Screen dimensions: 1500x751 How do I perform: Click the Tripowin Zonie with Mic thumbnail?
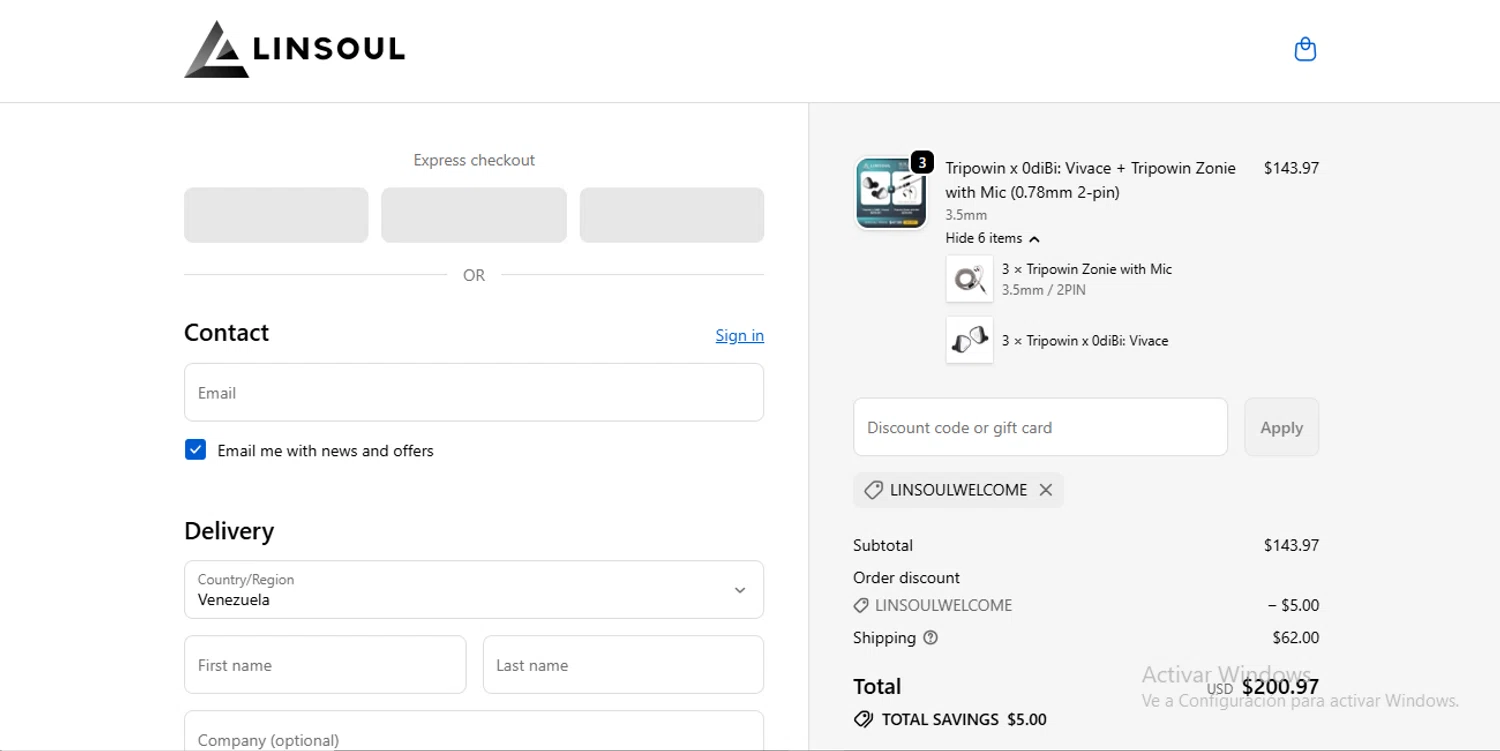tap(969, 278)
